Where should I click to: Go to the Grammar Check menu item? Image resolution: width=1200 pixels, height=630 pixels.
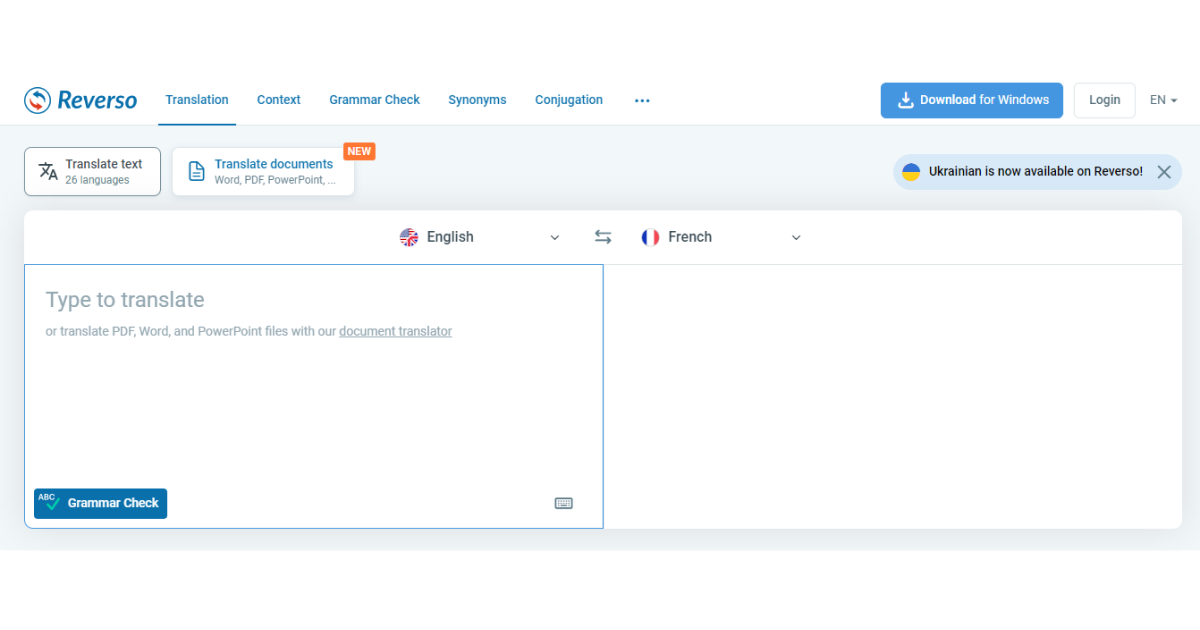pos(375,100)
